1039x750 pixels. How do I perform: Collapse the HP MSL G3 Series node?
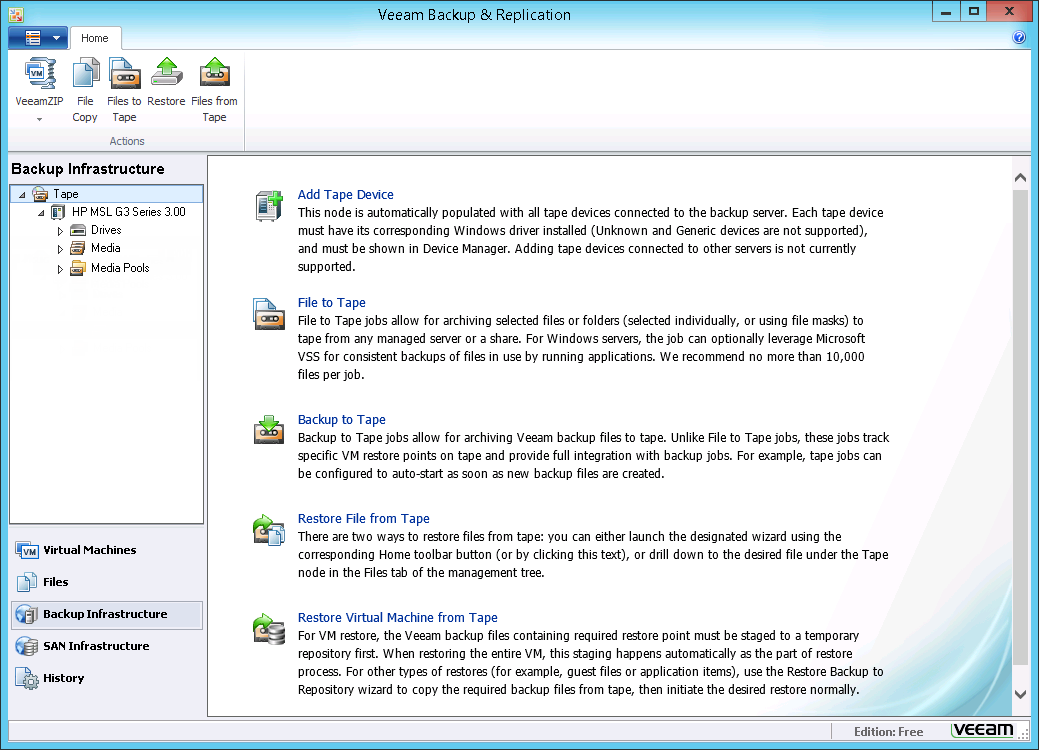[41, 213]
